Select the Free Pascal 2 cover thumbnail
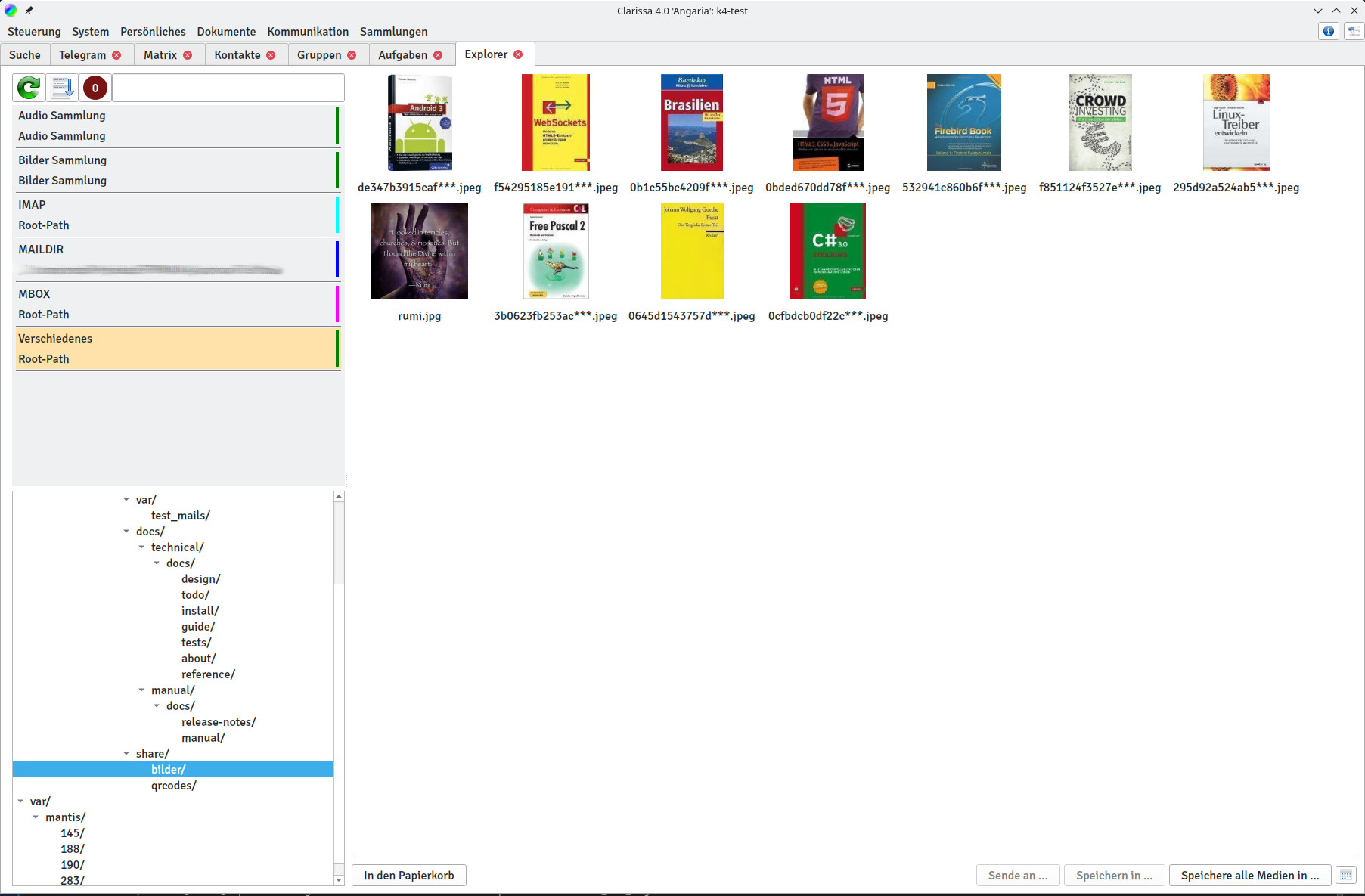The height and width of the screenshot is (896, 1365). tap(556, 251)
